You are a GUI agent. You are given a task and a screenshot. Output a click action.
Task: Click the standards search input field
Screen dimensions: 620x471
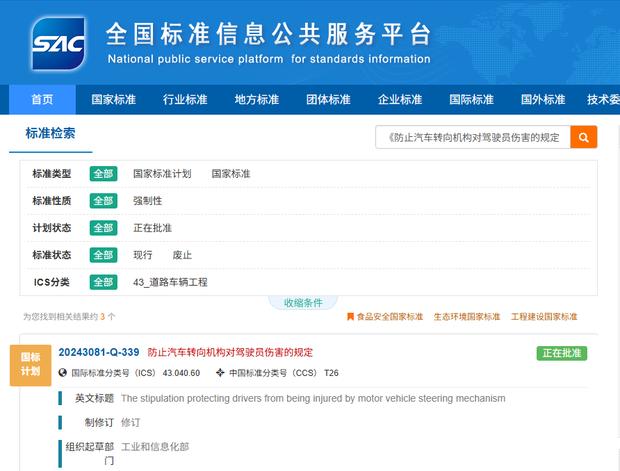(472, 137)
